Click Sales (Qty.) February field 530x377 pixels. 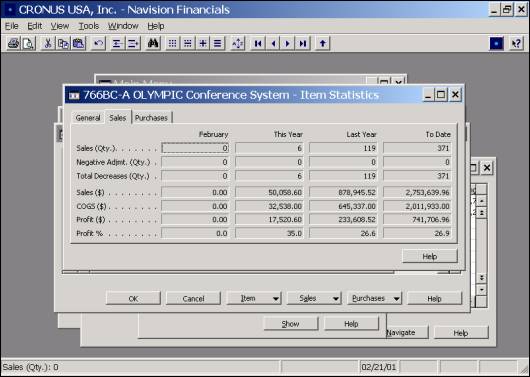point(195,148)
